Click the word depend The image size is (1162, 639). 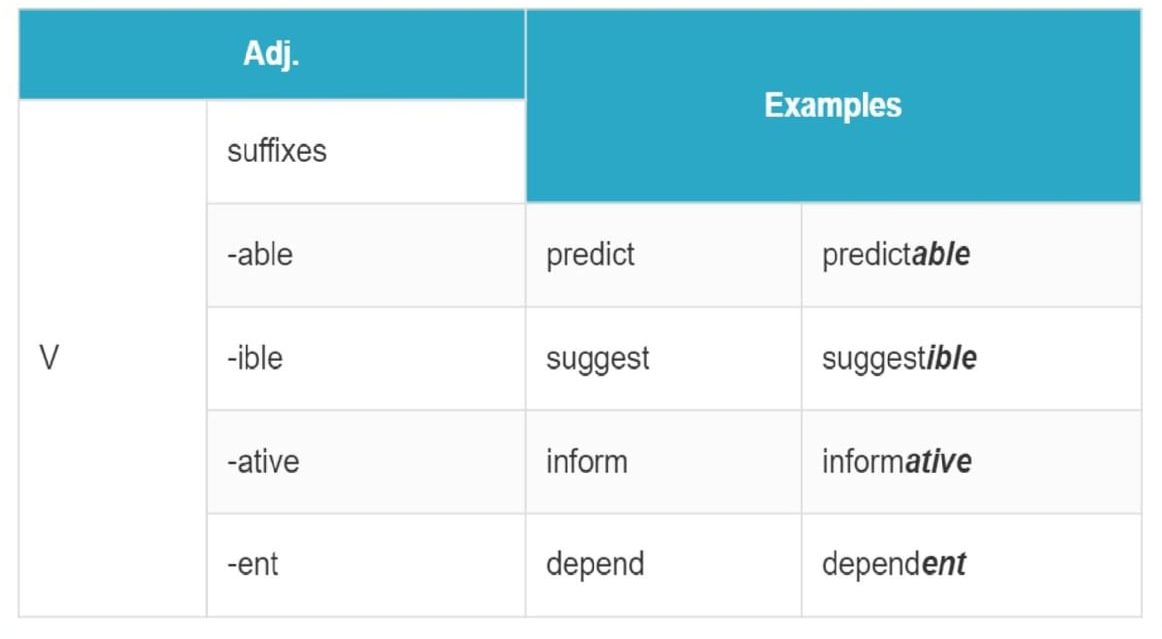tap(595, 565)
